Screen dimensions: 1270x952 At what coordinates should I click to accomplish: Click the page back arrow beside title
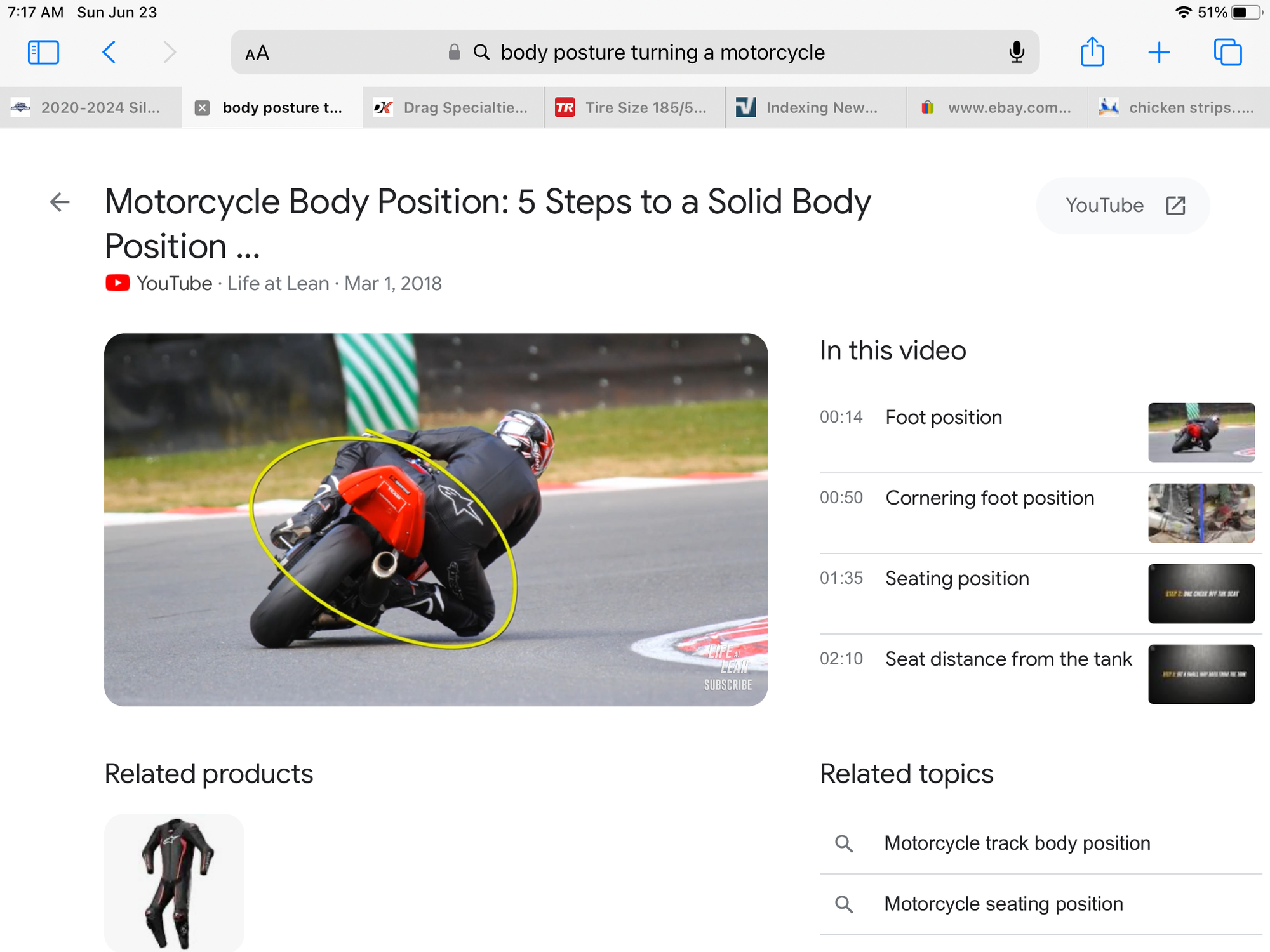60,202
